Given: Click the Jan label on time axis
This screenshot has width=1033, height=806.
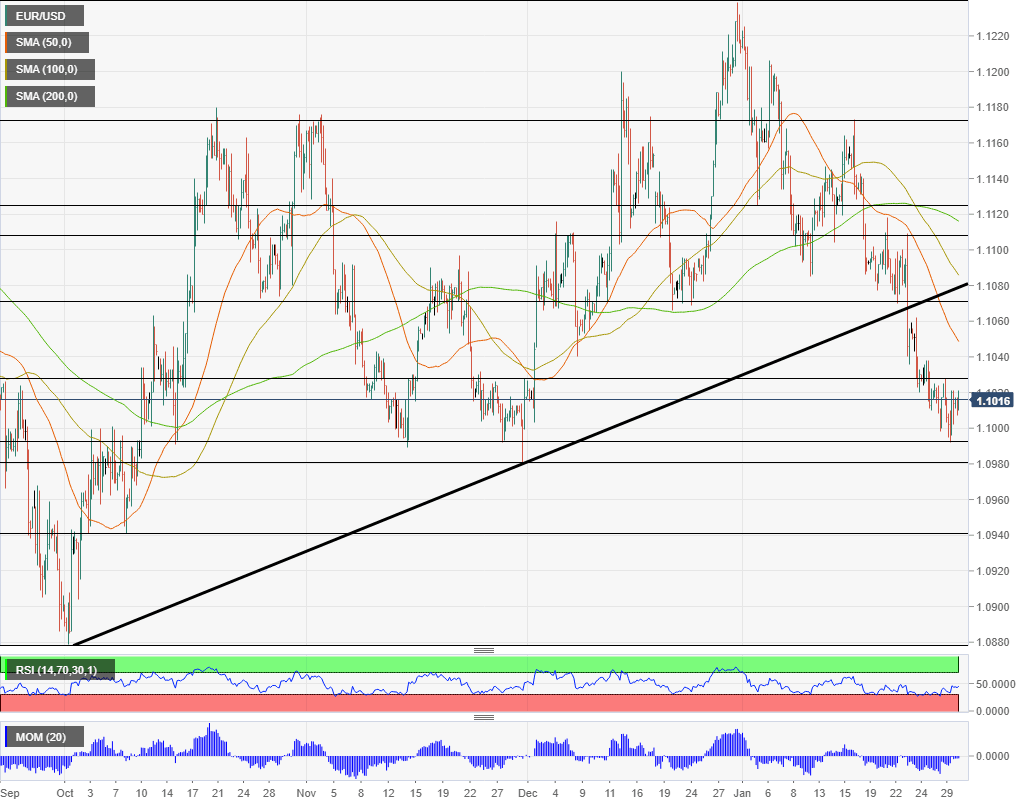Looking at the screenshot, I should 742,793.
